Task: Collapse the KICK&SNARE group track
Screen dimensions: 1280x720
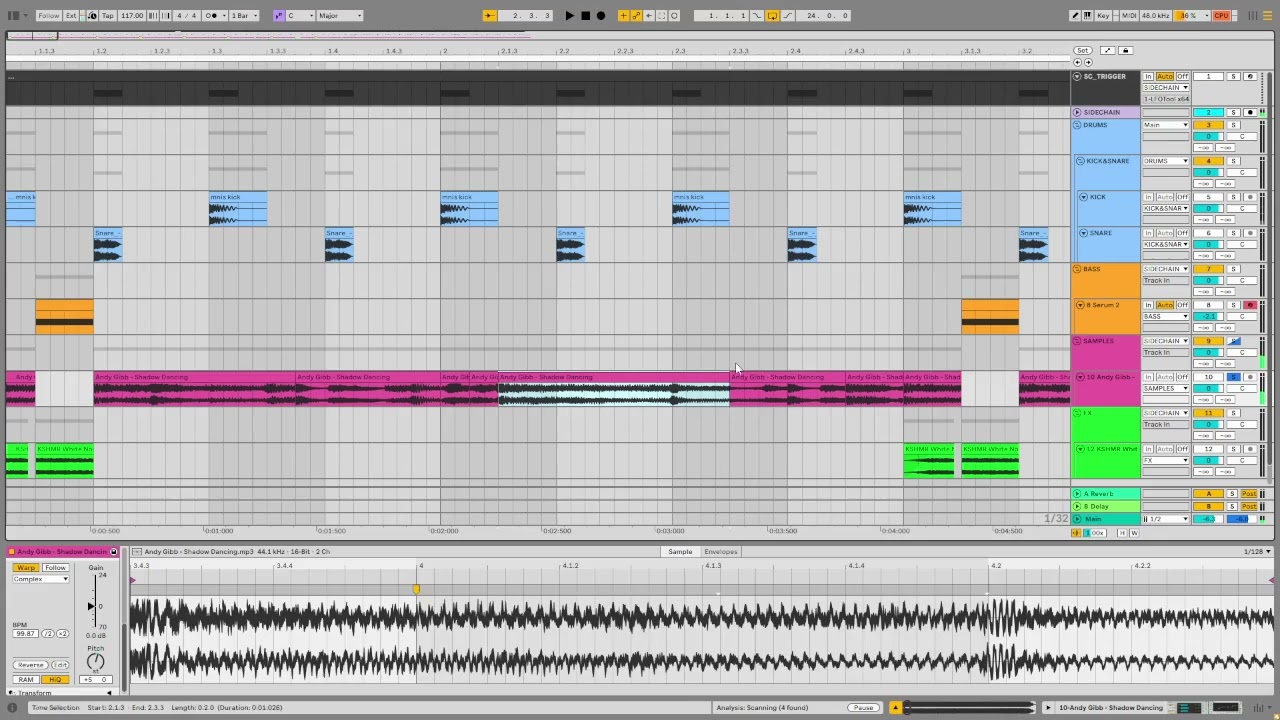Action: (x=1080, y=161)
